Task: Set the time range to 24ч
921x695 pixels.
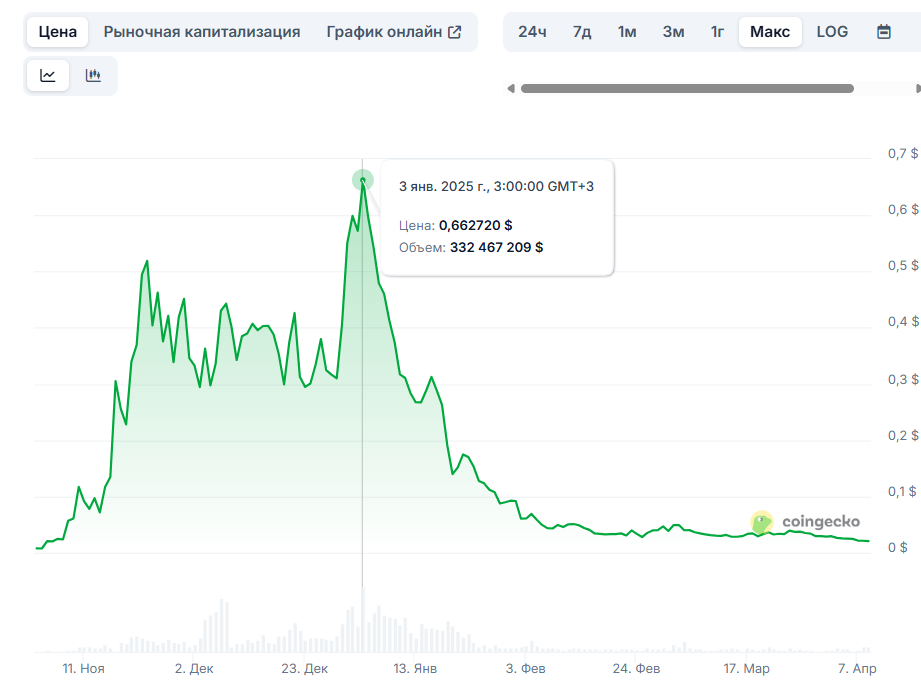Action: (532, 32)
